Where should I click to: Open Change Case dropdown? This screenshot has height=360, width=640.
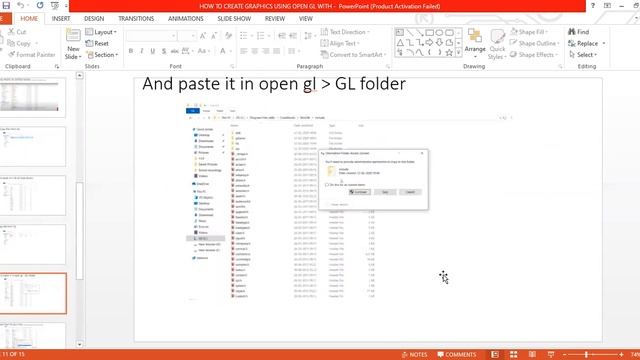pos(203,51)
